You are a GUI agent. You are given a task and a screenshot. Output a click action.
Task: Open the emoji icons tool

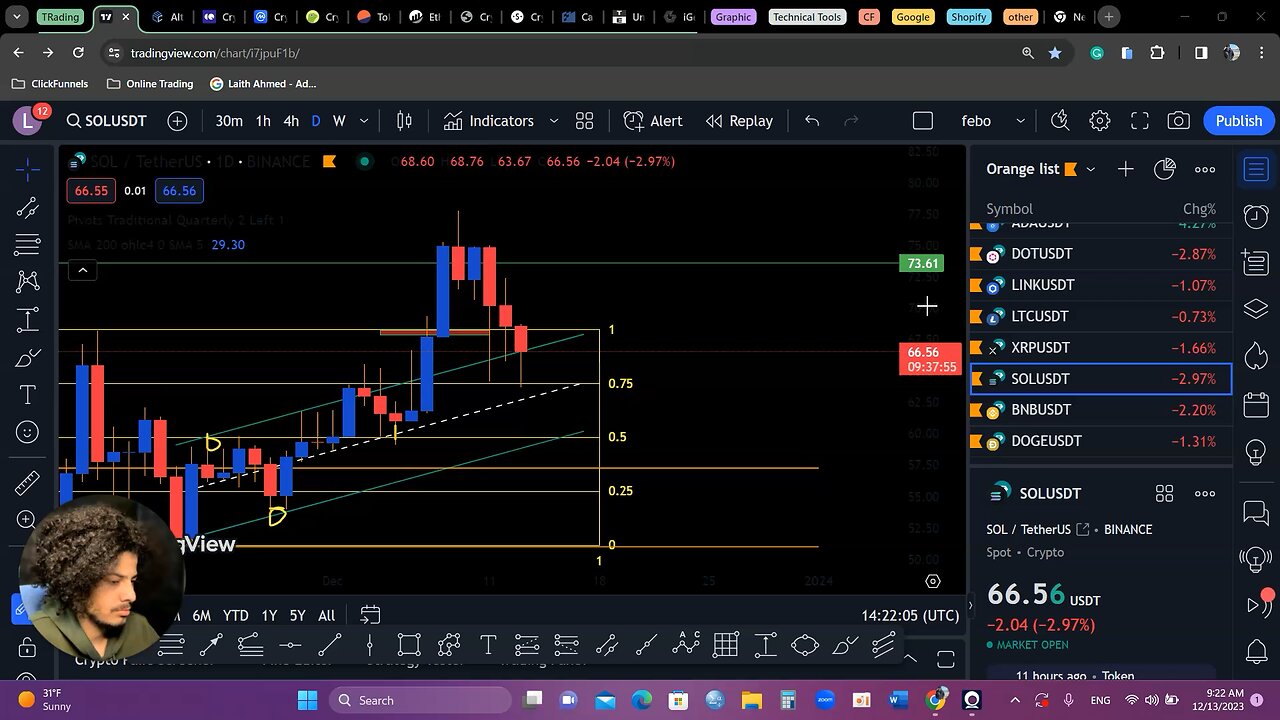pyautogui.click(x=27, y=432)
